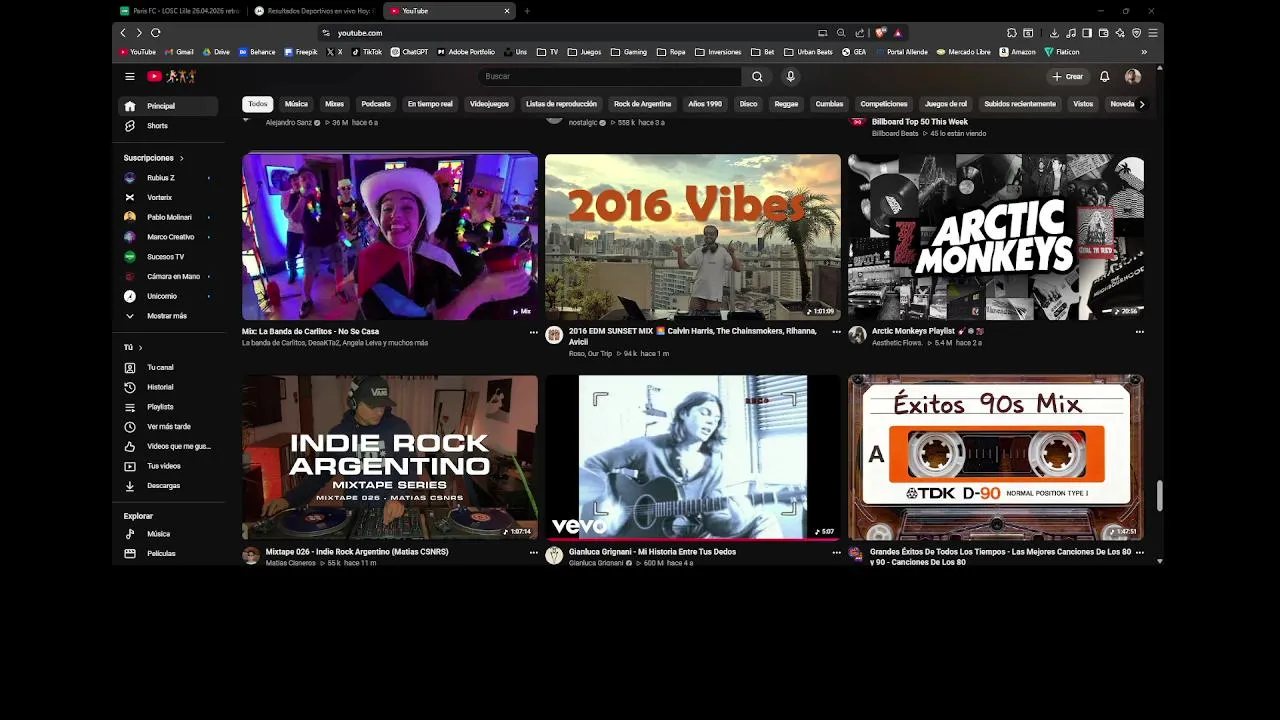Open options for 2016 EDM Sunset Mix
The width and height of the screenshot is (1280, 720).
coord(836,332)
